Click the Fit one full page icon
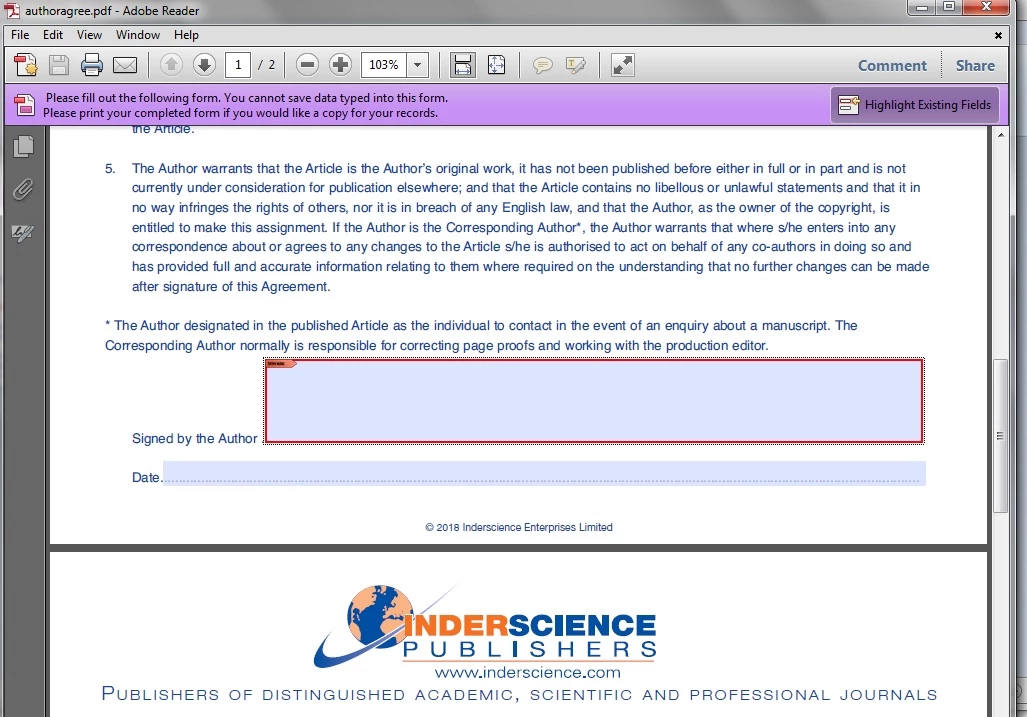The height and width of the screenshot is (717, 1027). (496, 65)
